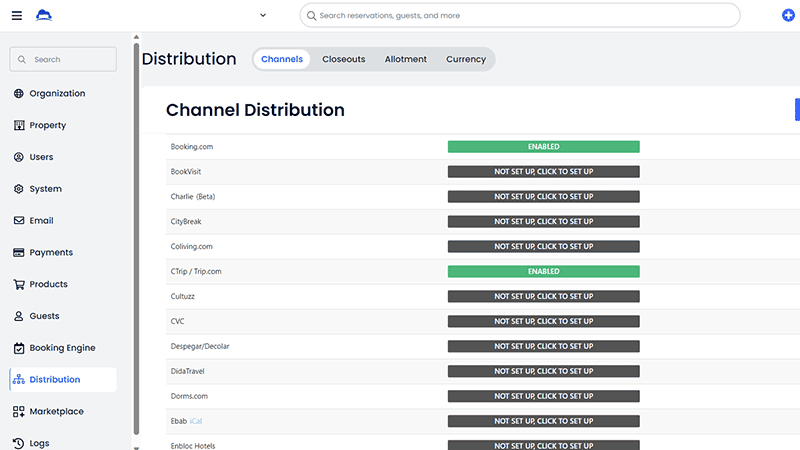Viewport: 800px width, 450px height.
Task: Set up the CVC channel
Action: point(543,321)
